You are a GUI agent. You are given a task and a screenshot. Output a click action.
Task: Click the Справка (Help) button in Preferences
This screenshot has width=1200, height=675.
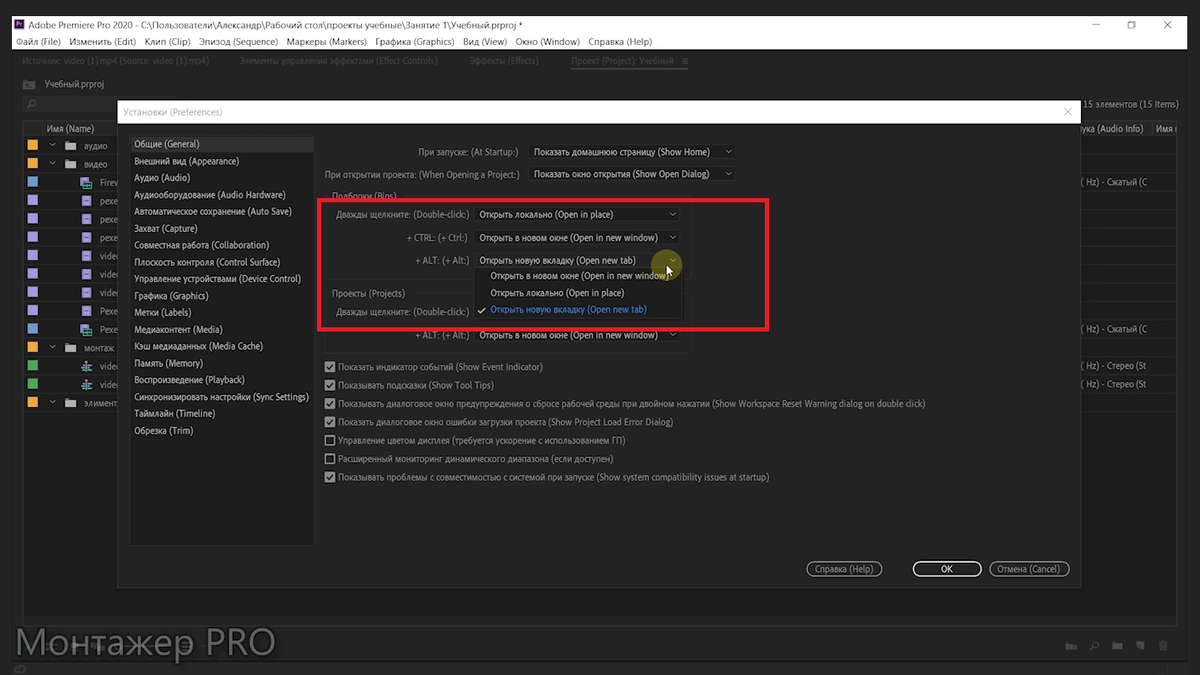click(x=844, y=569)
